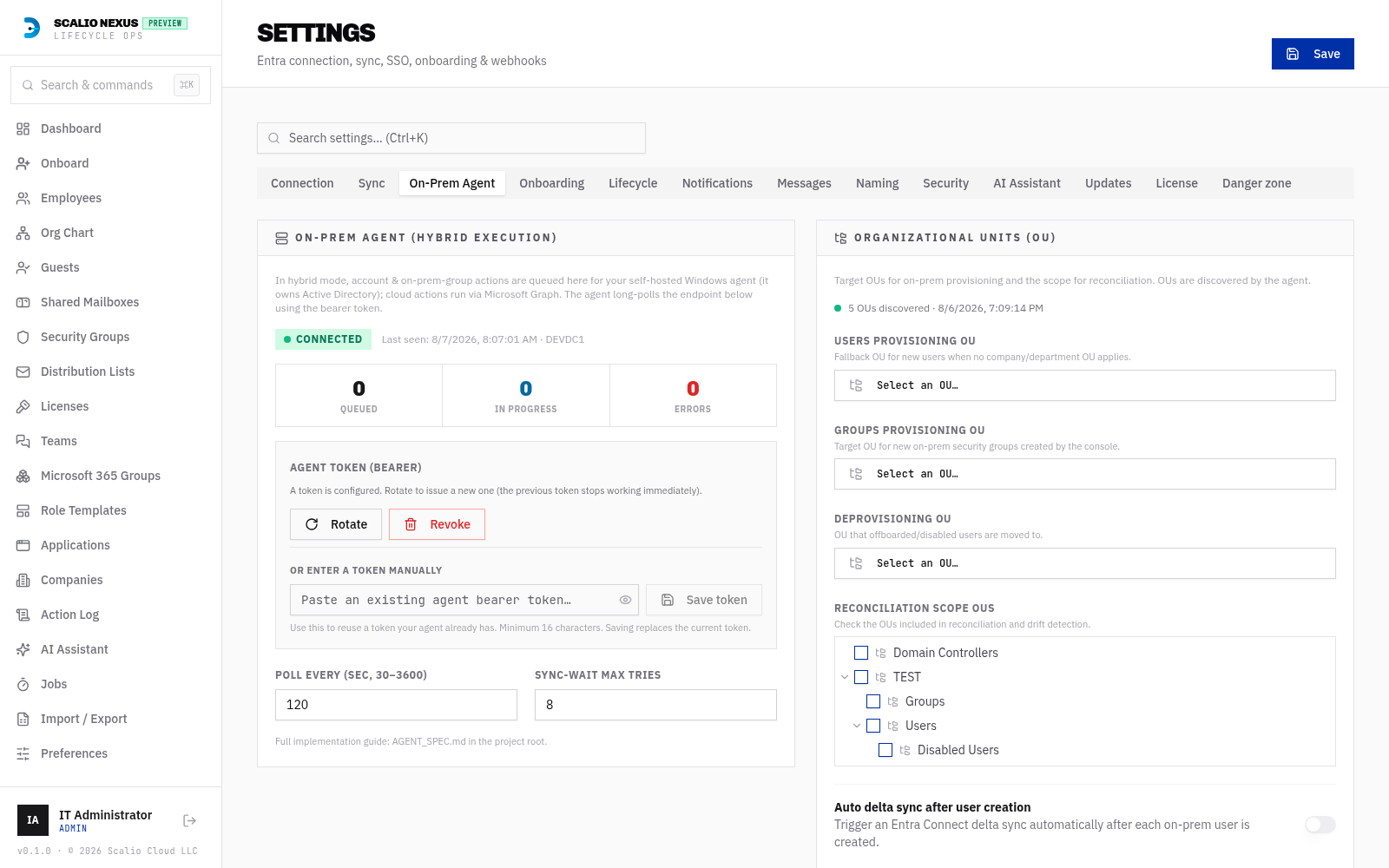The image size is (1389, 868).
Task: Tick the Groups OU checkbox
Action: 873,701
